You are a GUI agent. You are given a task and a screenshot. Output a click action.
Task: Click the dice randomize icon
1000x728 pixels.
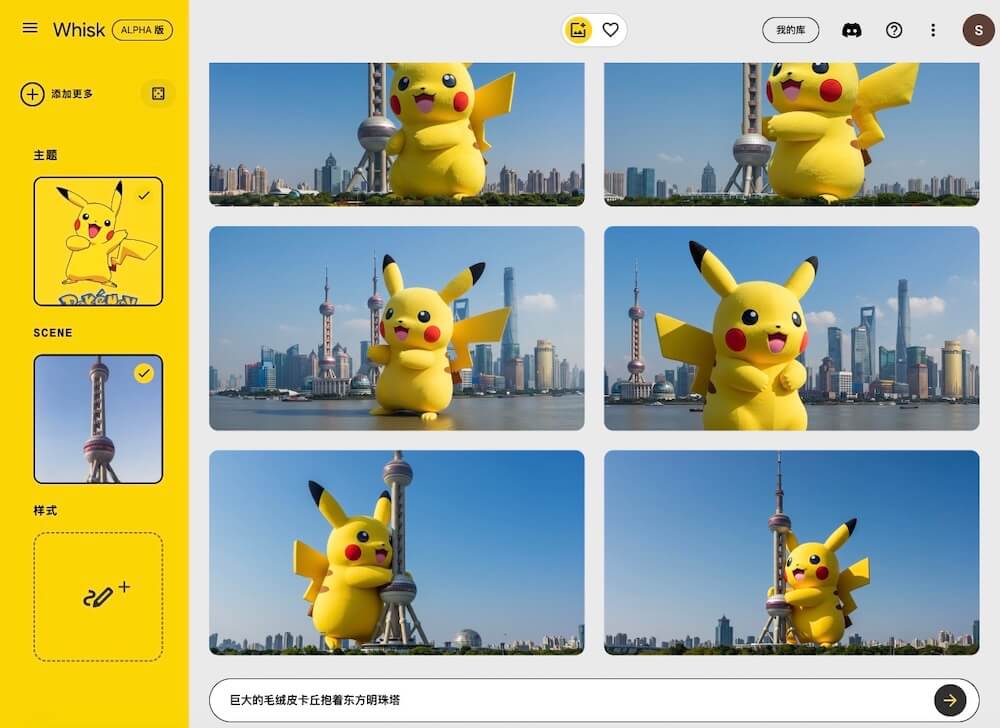click(158, 94)
